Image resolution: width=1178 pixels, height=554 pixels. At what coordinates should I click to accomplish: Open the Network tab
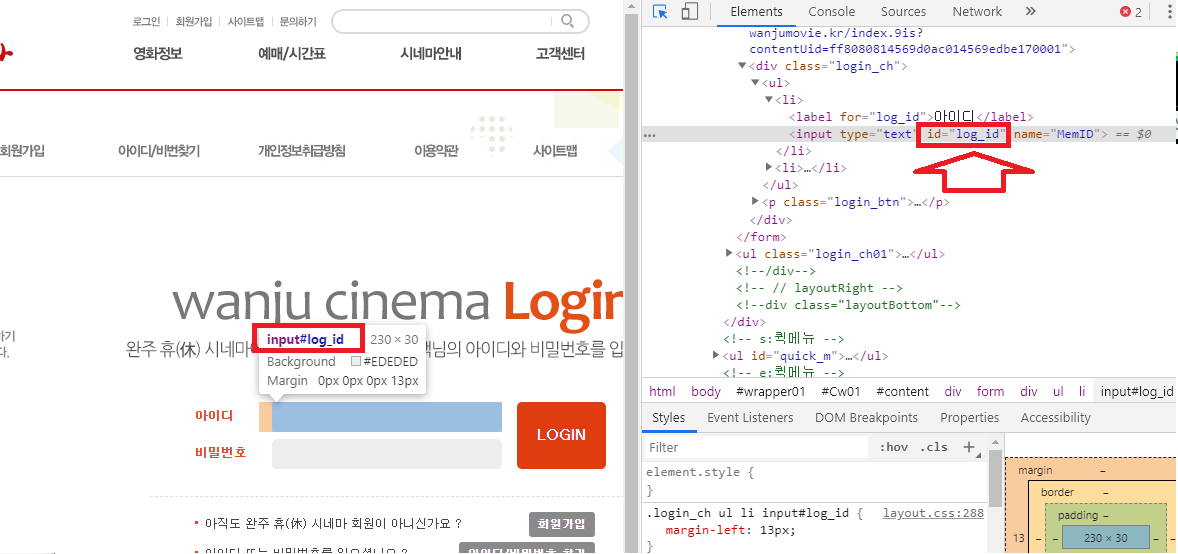point(977,11)
